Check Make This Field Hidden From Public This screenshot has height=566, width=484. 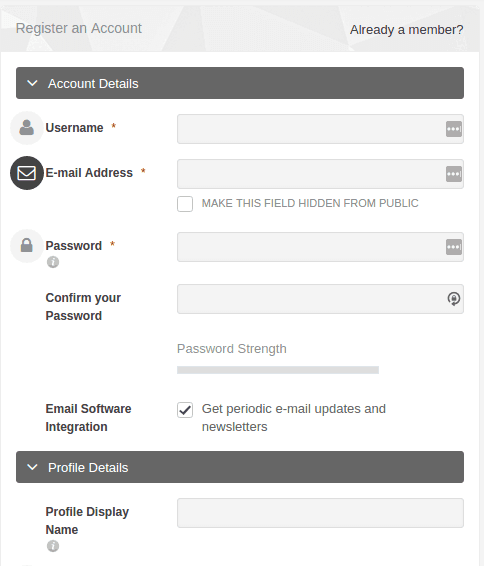(x=185, y=204)
